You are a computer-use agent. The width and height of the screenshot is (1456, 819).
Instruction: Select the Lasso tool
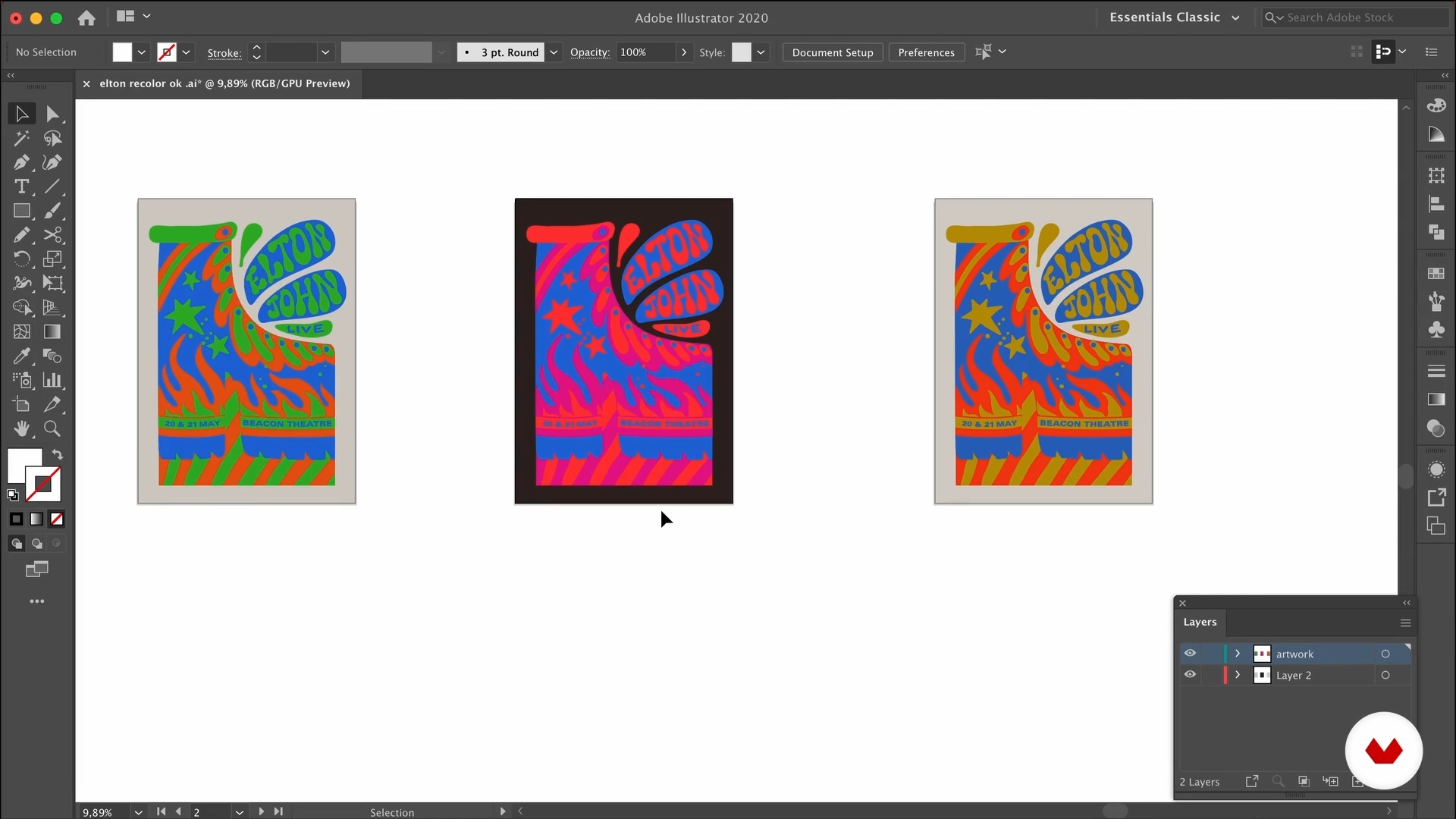pyautogui.click(x=52, y=138)
